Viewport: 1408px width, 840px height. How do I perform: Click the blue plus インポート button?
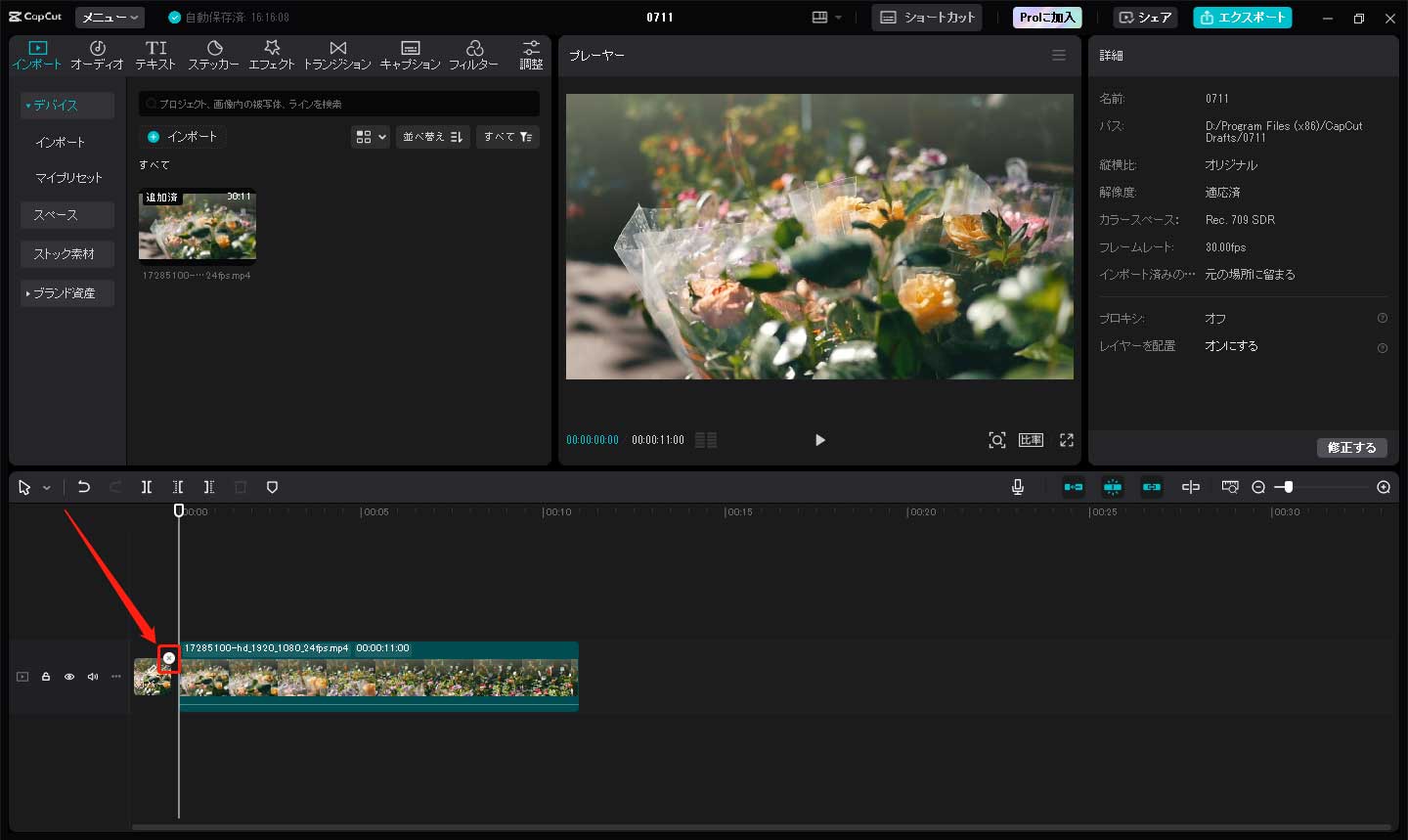tap(183, 137)
